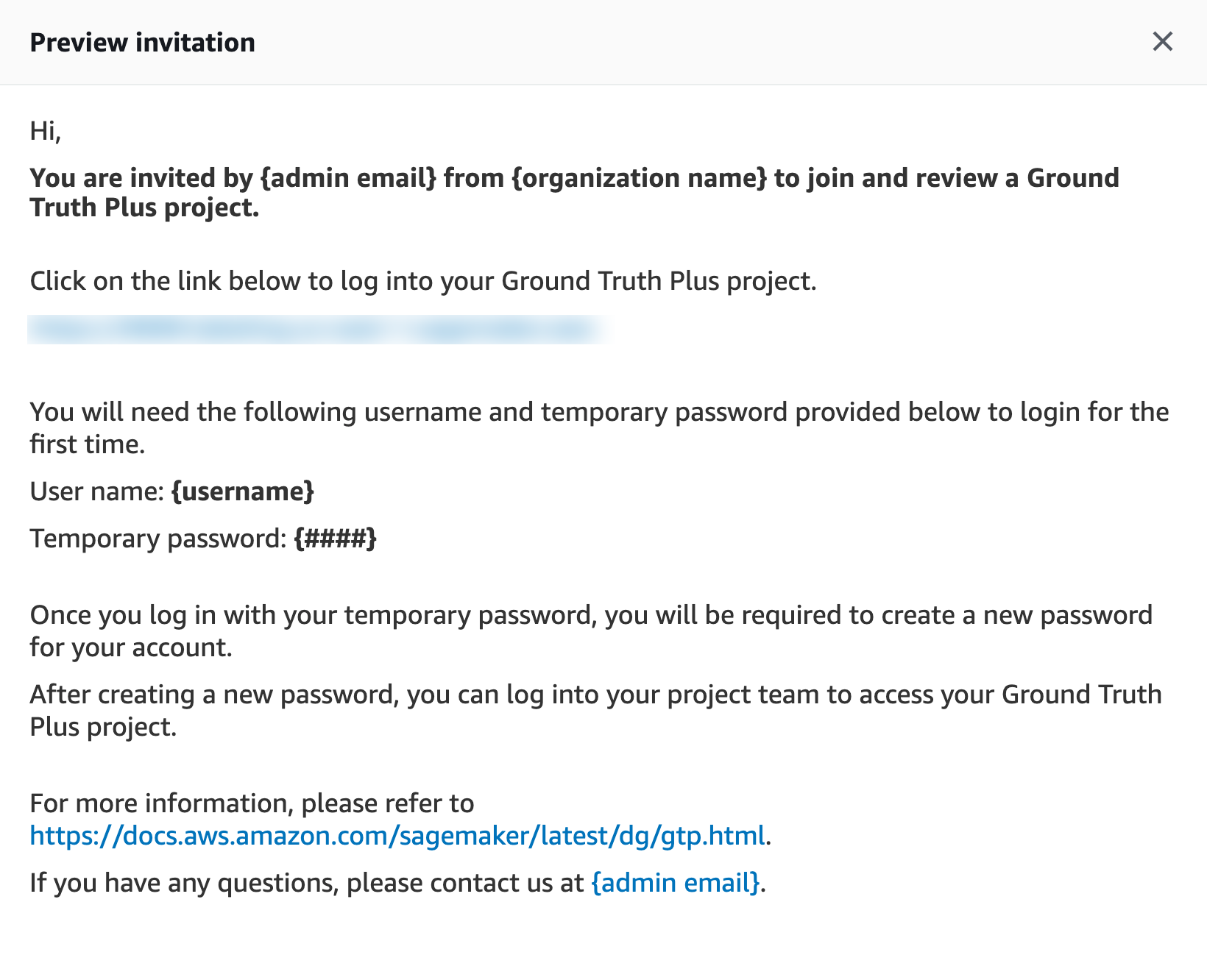Click the bold {####} password placeholder
The image size is (1207, 980).
[335, 539]
